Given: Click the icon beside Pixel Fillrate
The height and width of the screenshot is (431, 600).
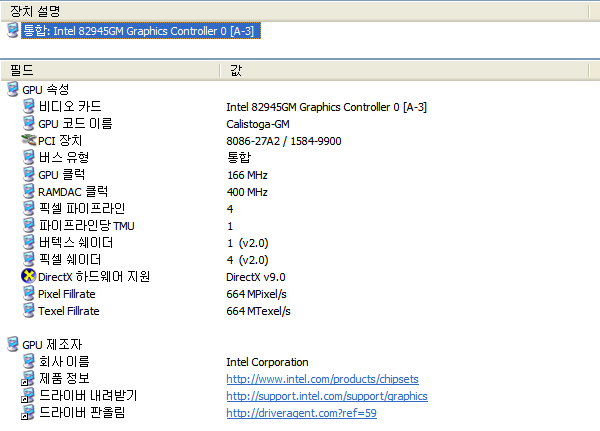Looking at the screenshot, I should point(29,293).
